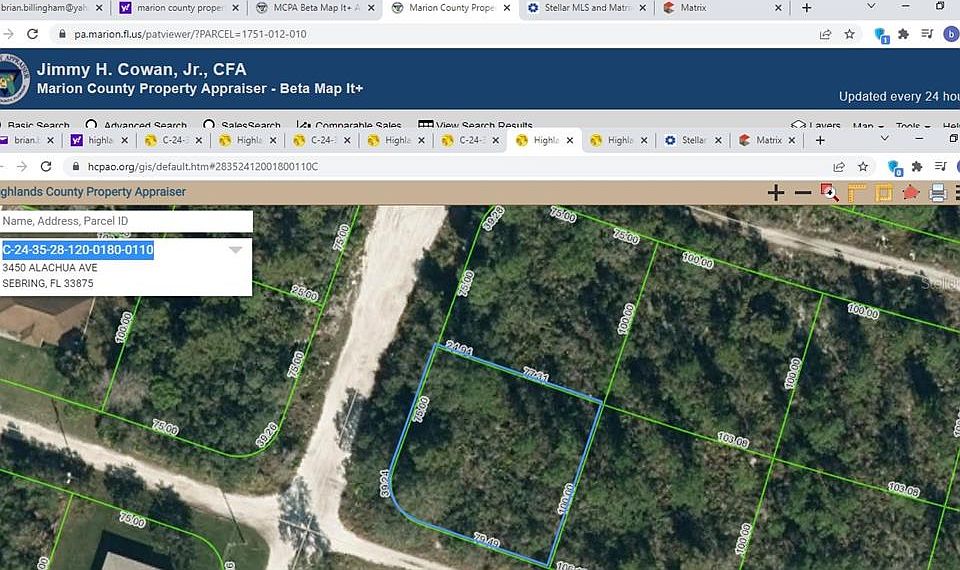The image size is (960, 570).
Task: Open new tab in hcpao.org window
Action: point(820,140)
